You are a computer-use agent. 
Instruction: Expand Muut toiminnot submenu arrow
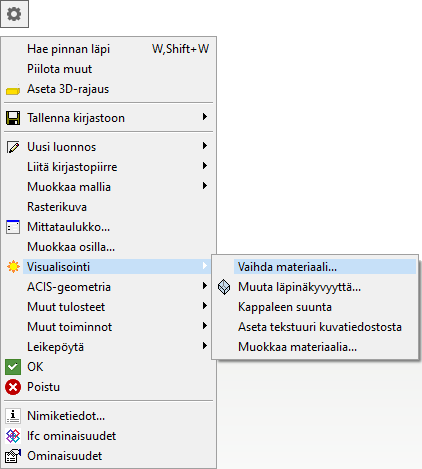click(x=205, y=326)
